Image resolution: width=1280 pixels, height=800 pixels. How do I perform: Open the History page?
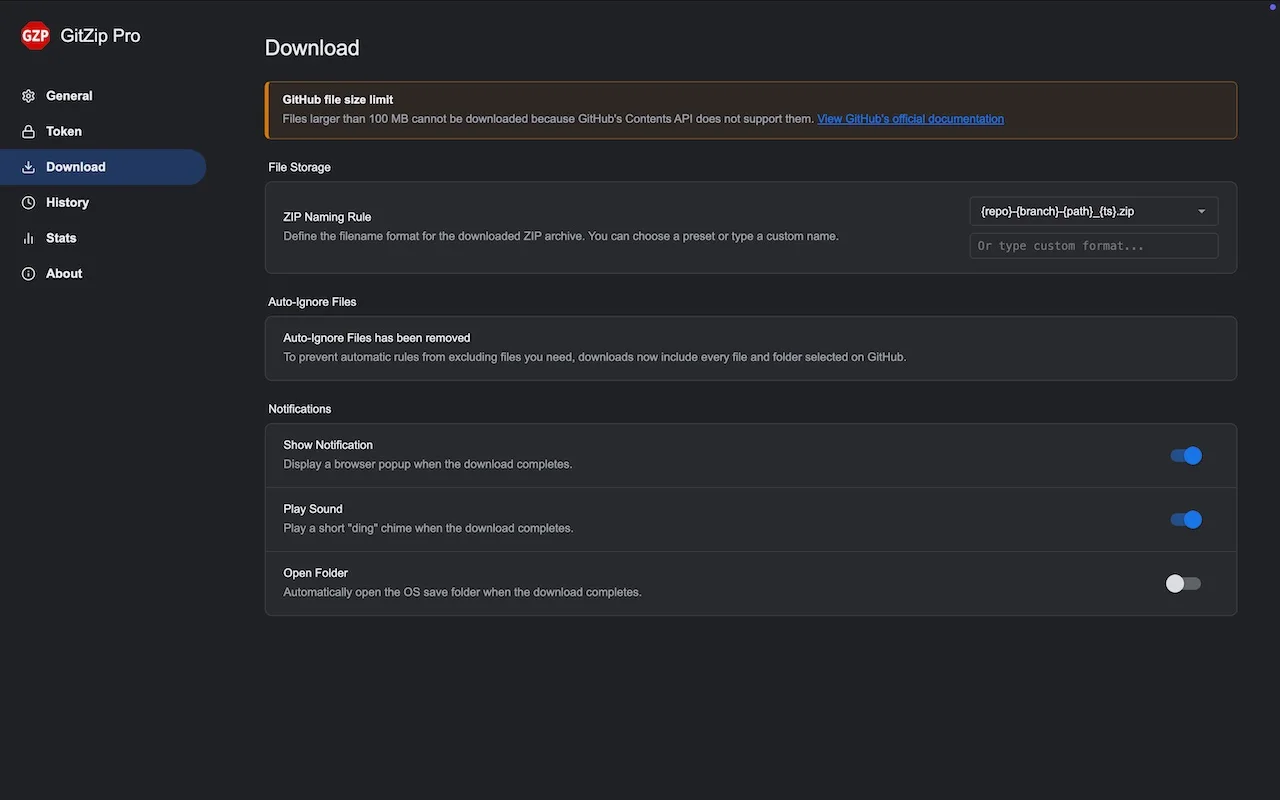(x=103, y=203)
